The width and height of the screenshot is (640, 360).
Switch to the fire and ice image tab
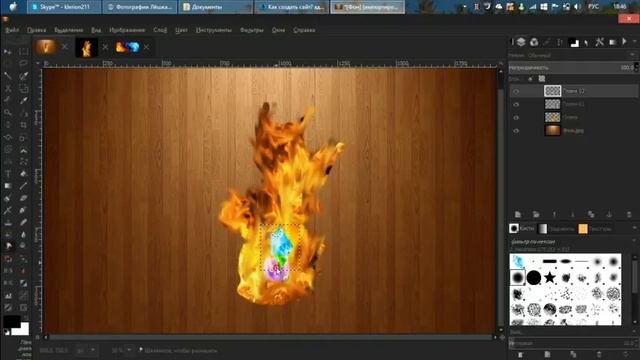127,47
